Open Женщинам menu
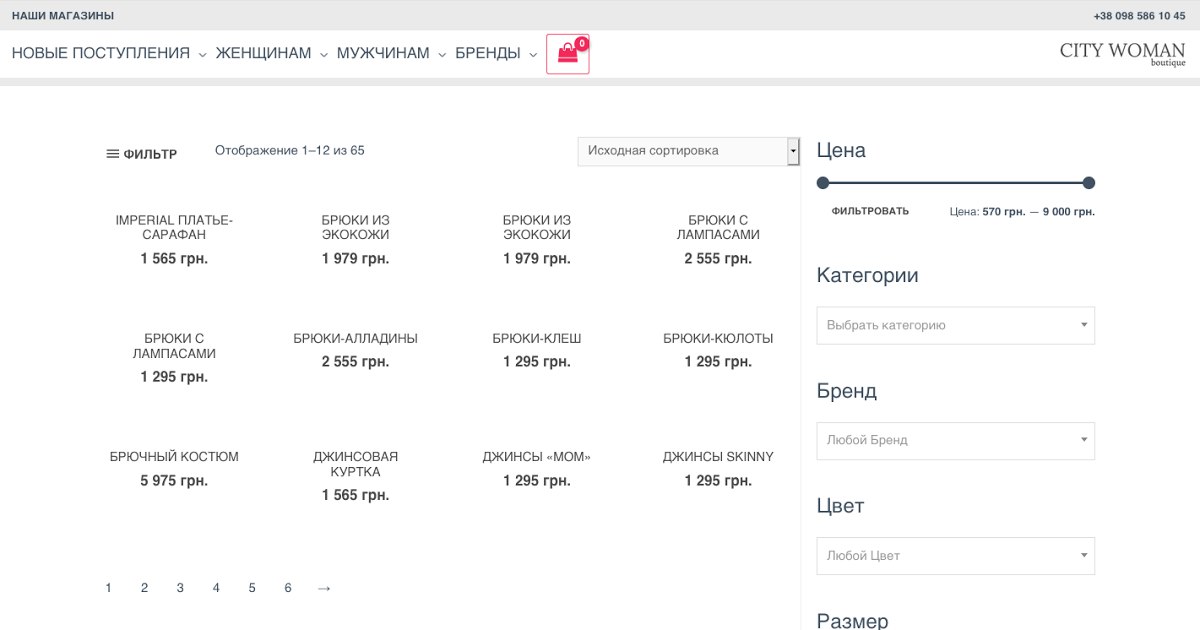 264,54
